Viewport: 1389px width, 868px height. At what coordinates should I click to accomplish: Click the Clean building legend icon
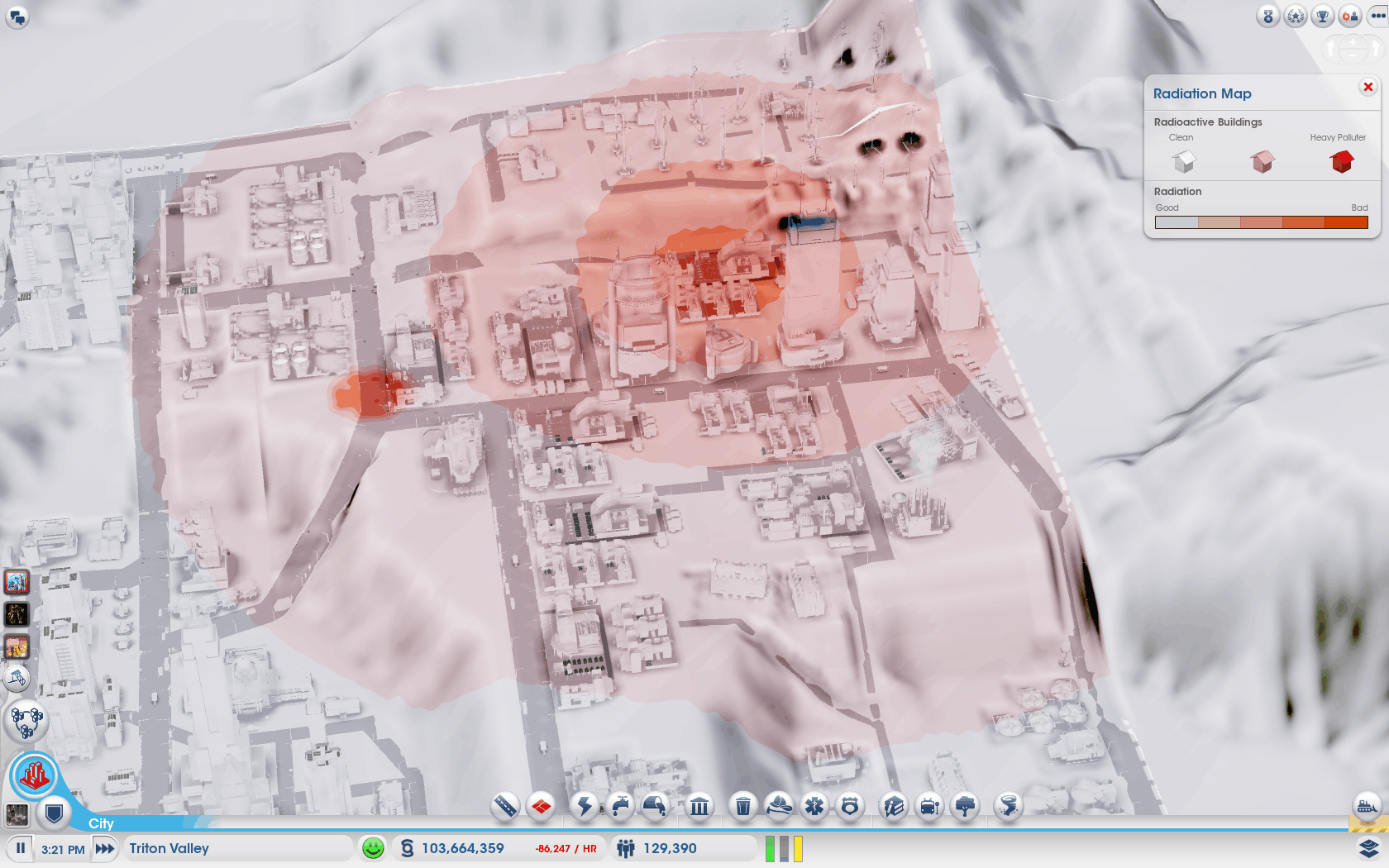pos(1184,160)
